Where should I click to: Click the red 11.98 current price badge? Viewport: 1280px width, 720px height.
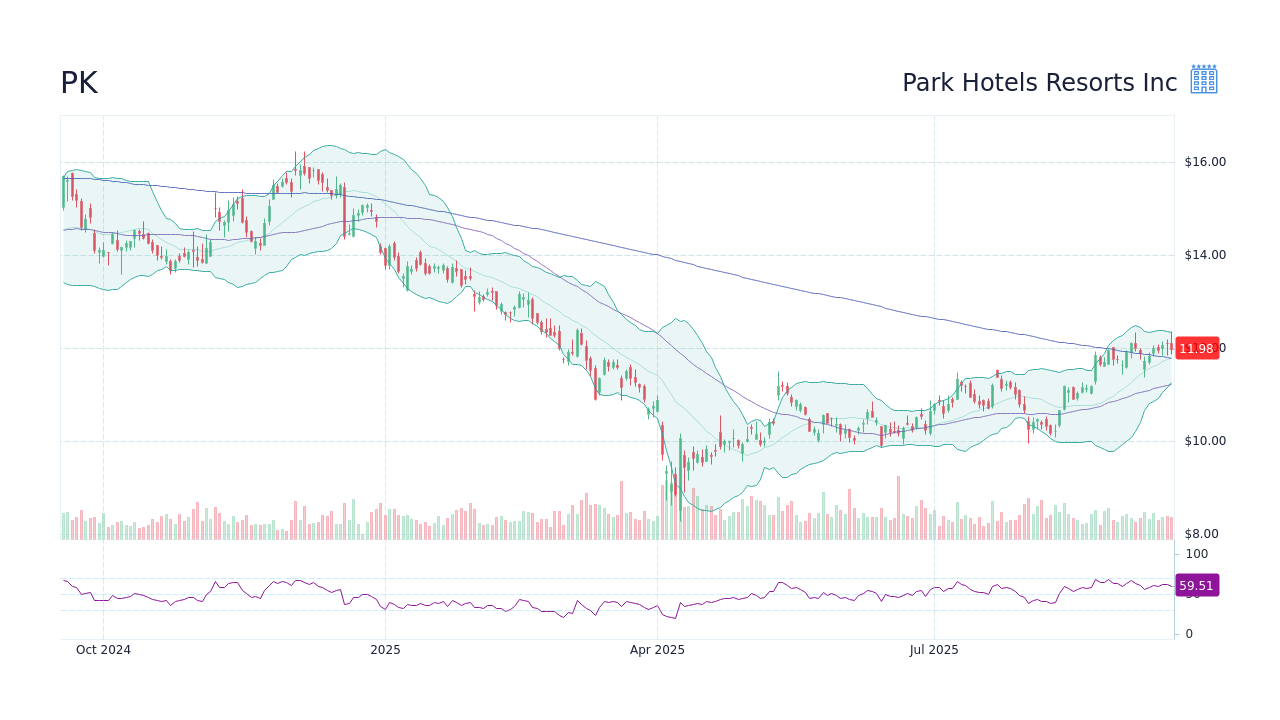tap(1197, 348)
